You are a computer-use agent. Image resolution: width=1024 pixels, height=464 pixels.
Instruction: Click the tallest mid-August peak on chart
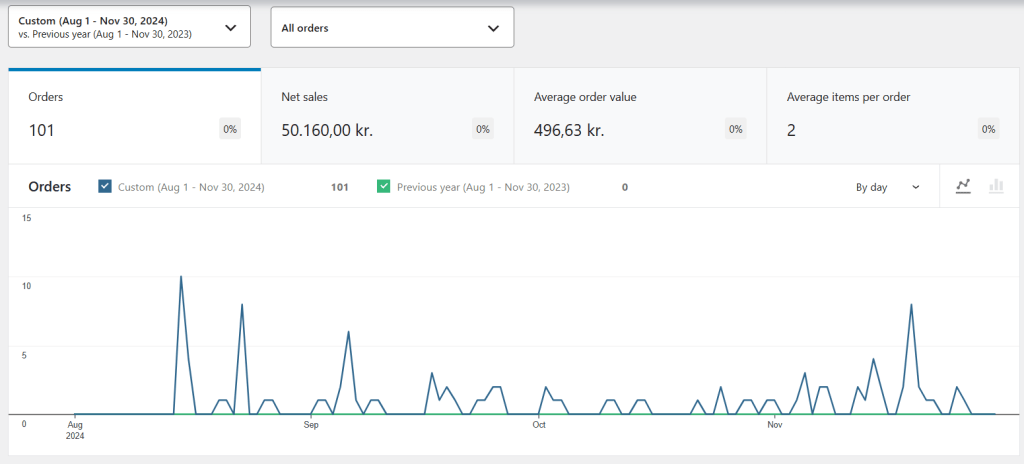(181, 277)
